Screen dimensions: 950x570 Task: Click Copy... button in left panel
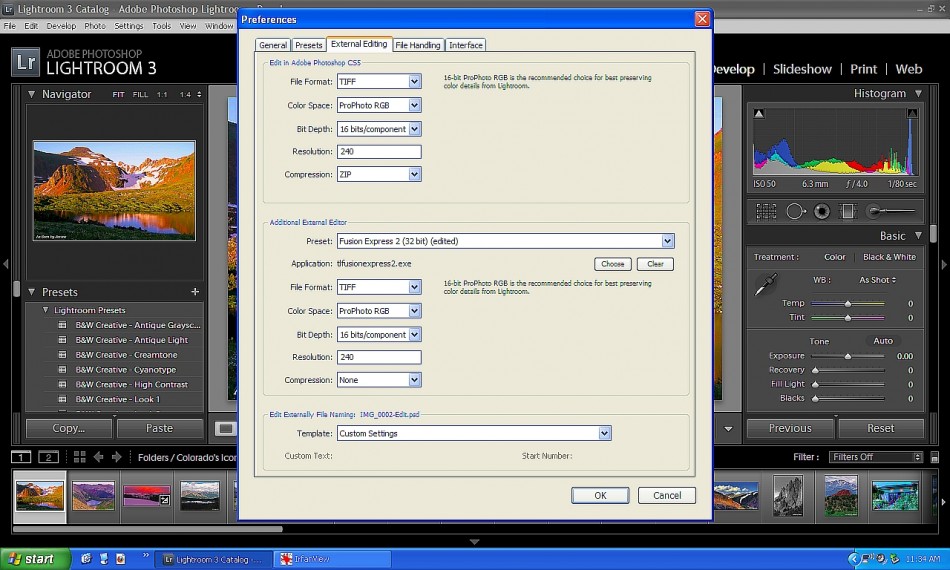[68, 428]
